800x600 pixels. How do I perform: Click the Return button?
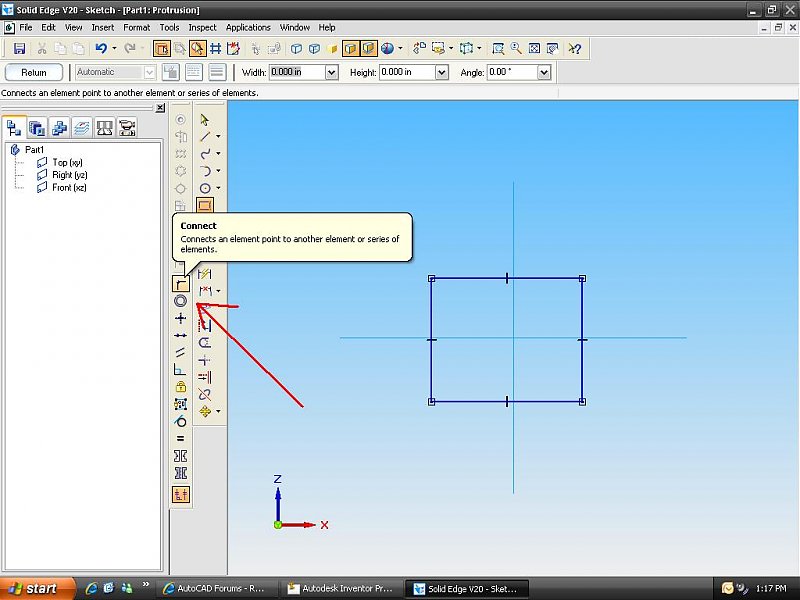[34, 72]
